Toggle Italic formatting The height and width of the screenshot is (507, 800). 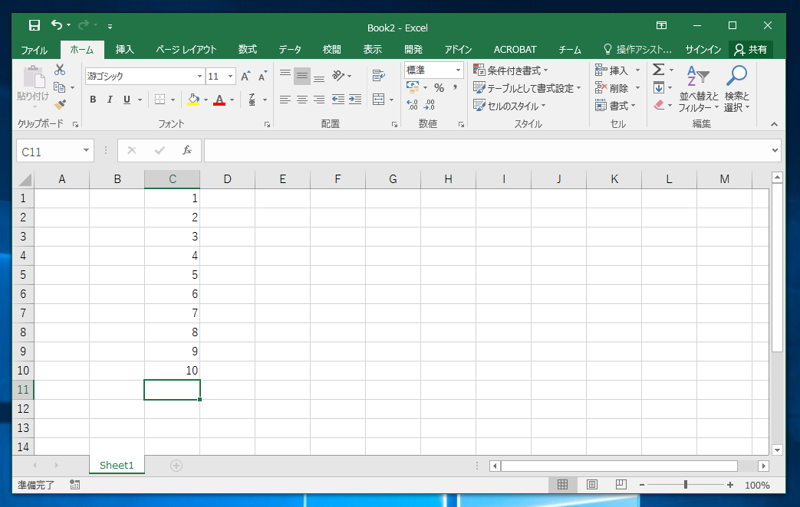coord(110,99)
